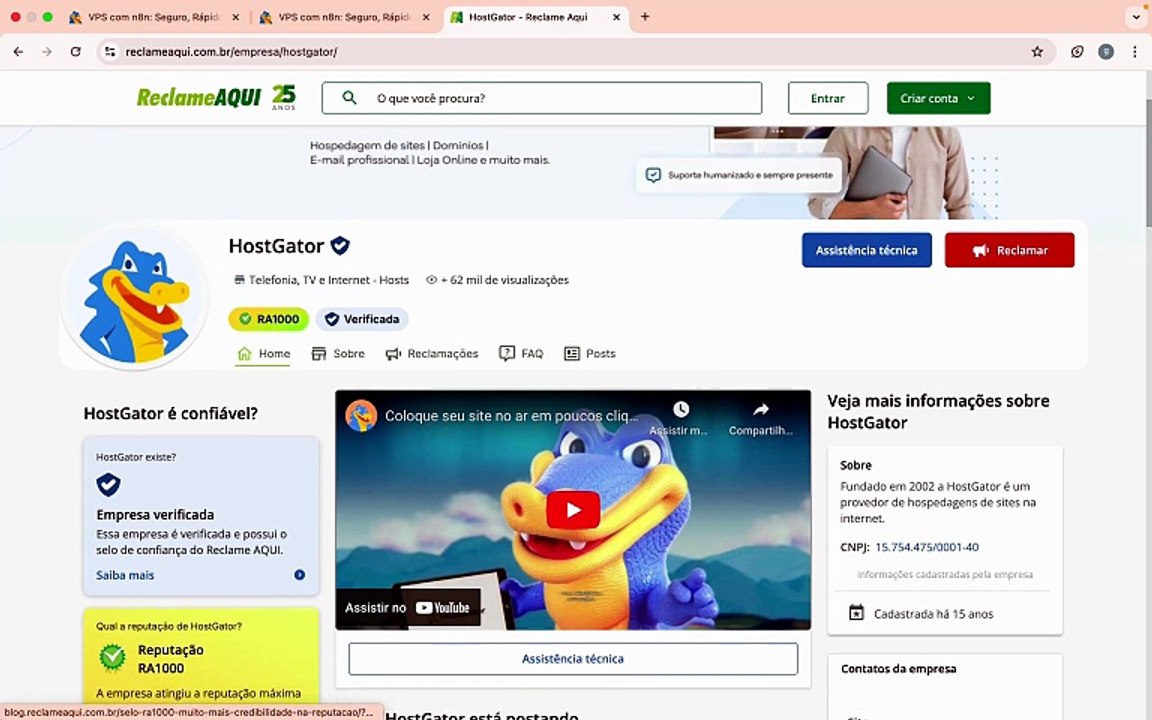Open the browser extensions icon
The width and height of the screenshot is (1152, 720).
[x=1077, y=51]
